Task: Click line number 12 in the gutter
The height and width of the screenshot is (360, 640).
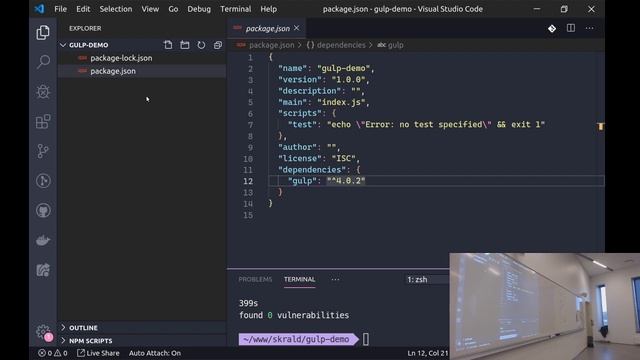Action: click(x=248, y=181)
